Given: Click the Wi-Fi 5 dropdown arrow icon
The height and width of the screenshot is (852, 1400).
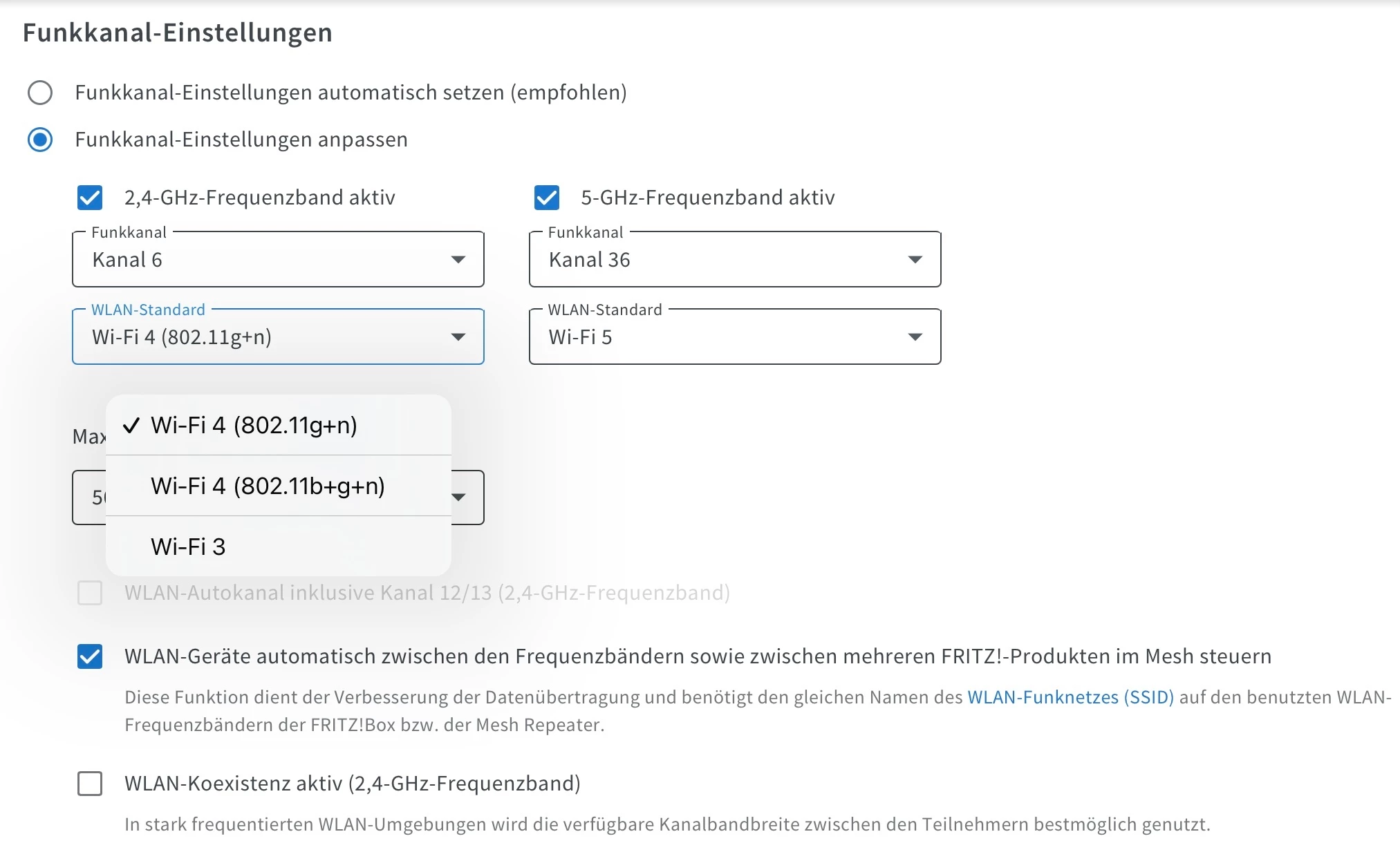Looking at the screenshot, I should [915, 337].
